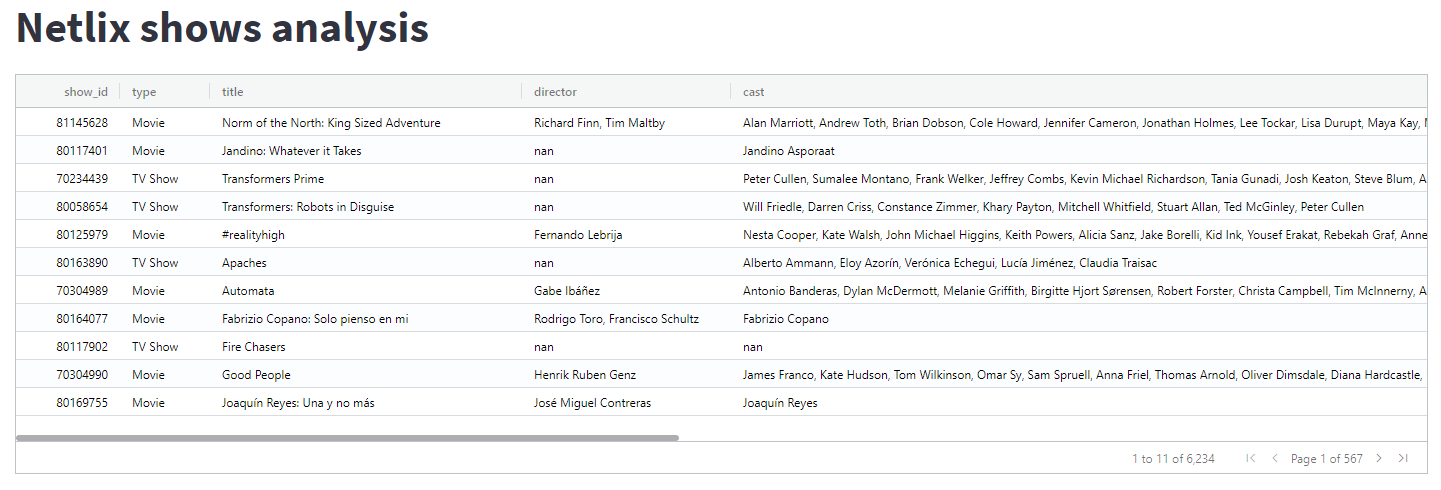Click title 'Fire Chasers'
Viewport: 1441px width, 490px height.
[x=253, y=347]
